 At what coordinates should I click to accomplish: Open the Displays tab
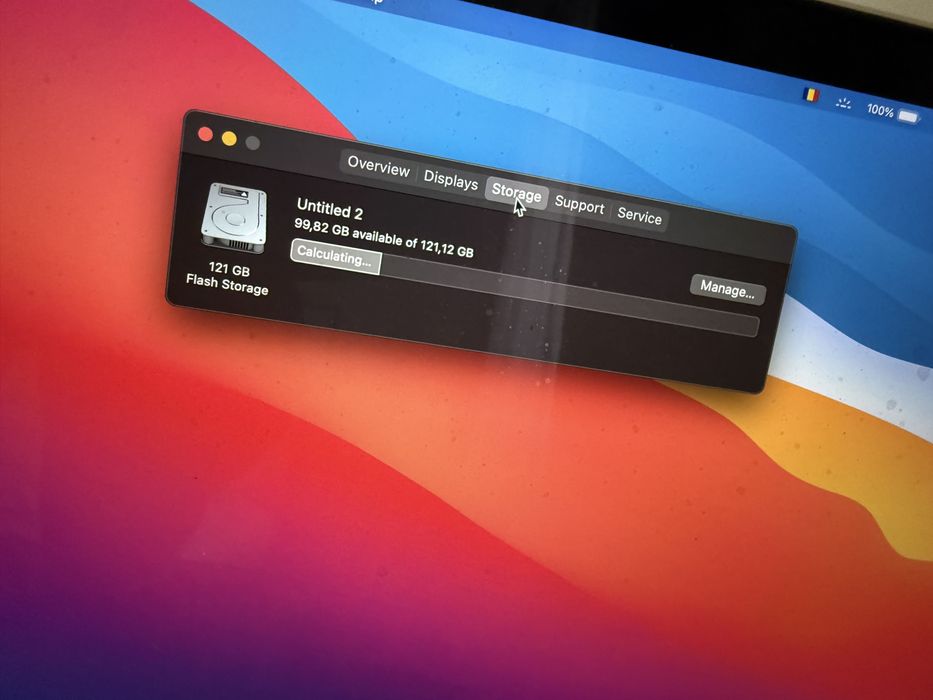point(450,180)
